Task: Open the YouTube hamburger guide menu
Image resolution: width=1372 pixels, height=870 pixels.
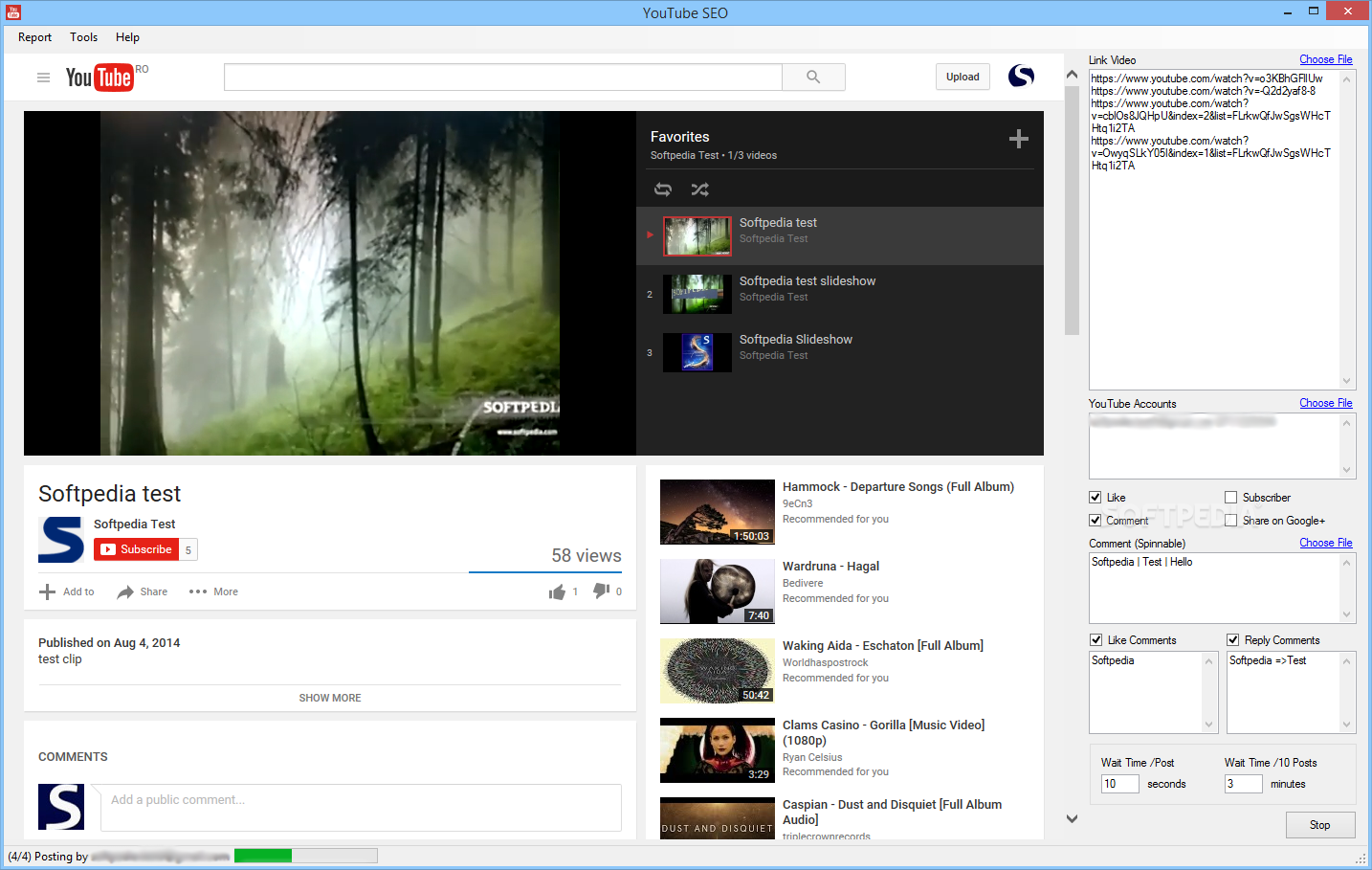Action: [x=43, y=78]
